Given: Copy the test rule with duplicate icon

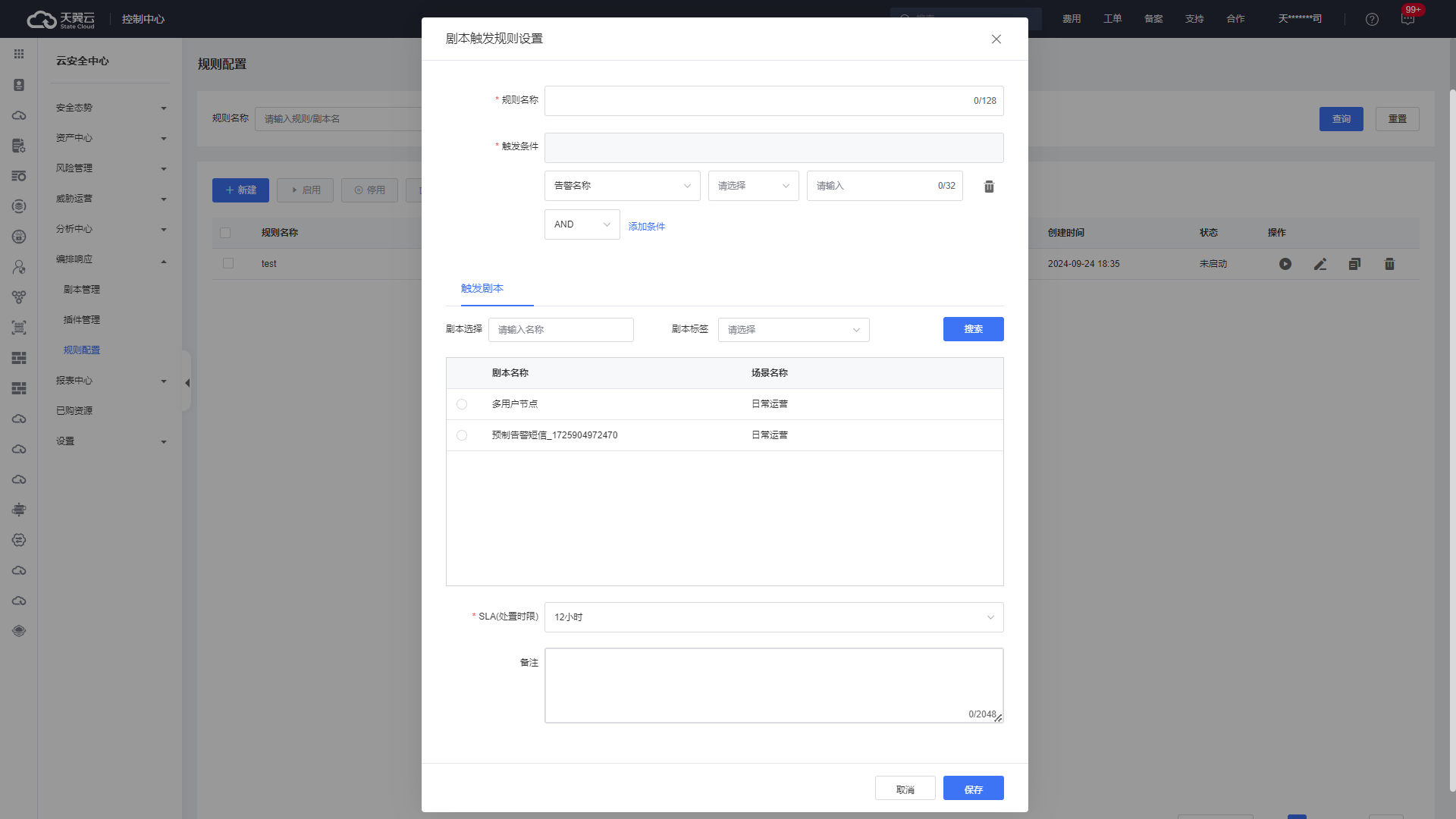Looking at the screenshot, I should [1354, 264].
